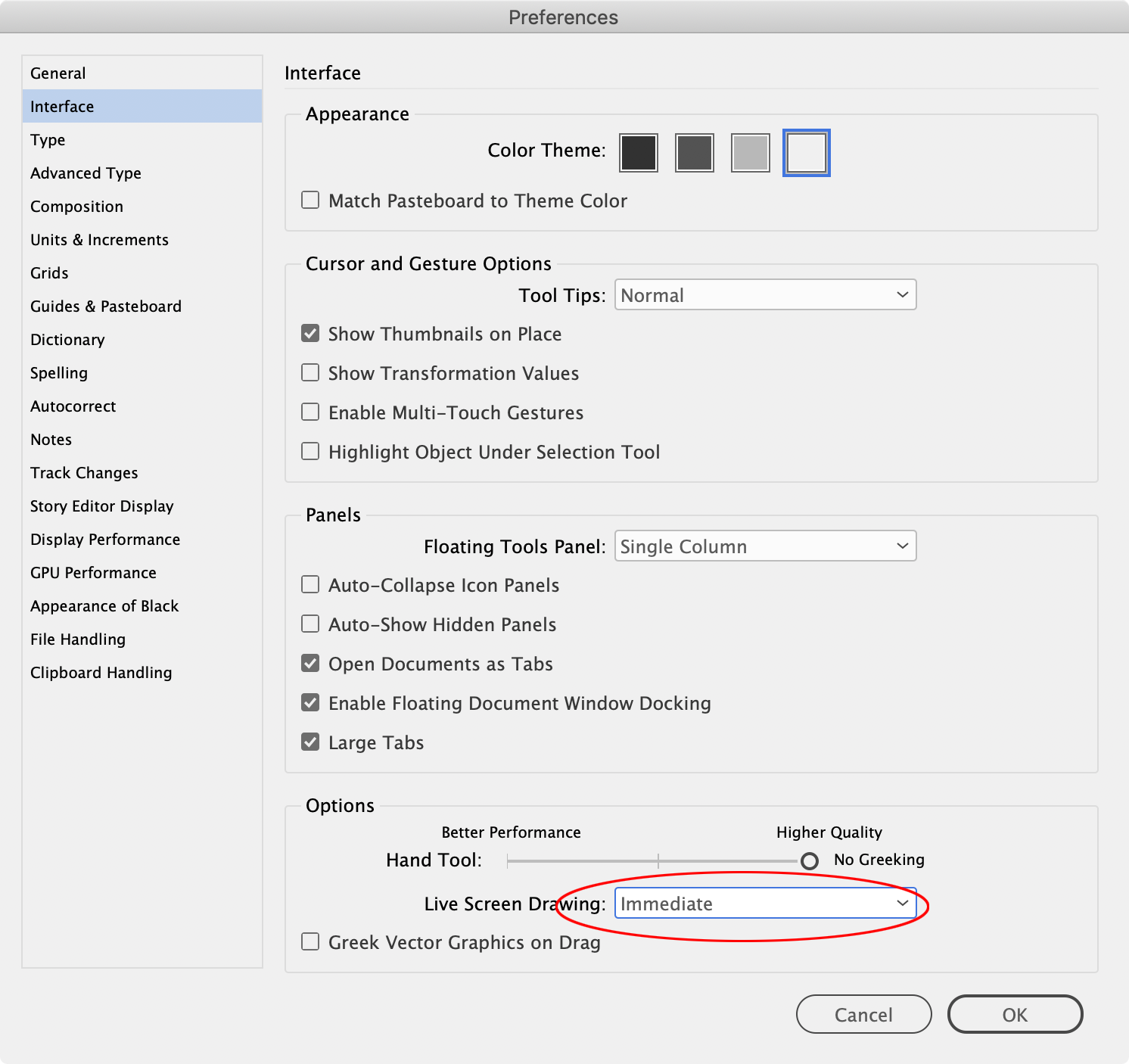Screen dimensions: 1129x1064
Task: Check Highlight Object Under Selection Tool
Action: [310, 451]
